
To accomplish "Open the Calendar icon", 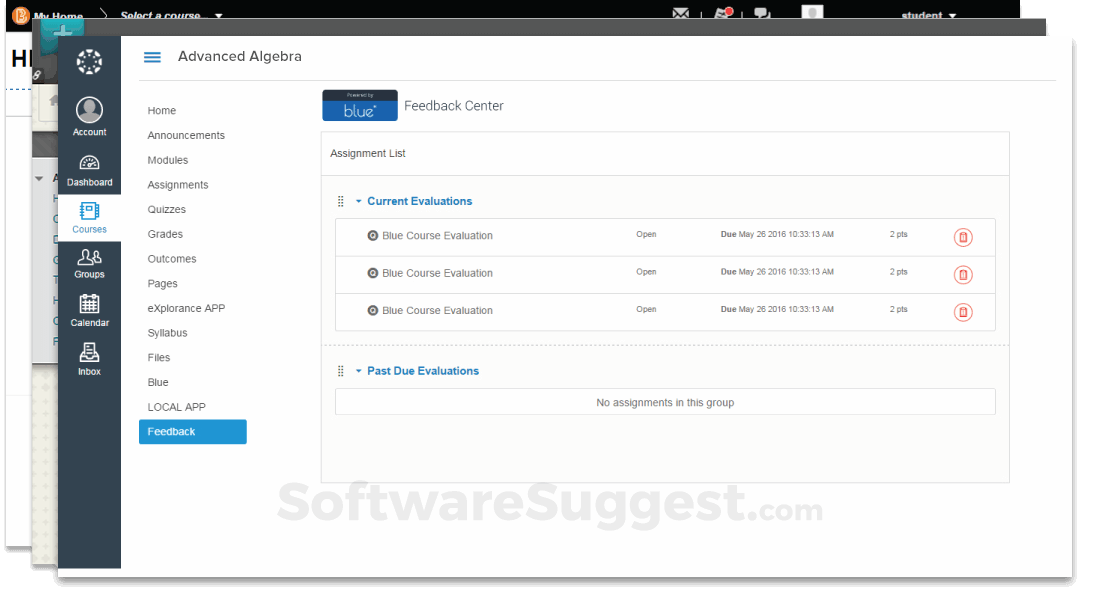I will coord(89,307).
